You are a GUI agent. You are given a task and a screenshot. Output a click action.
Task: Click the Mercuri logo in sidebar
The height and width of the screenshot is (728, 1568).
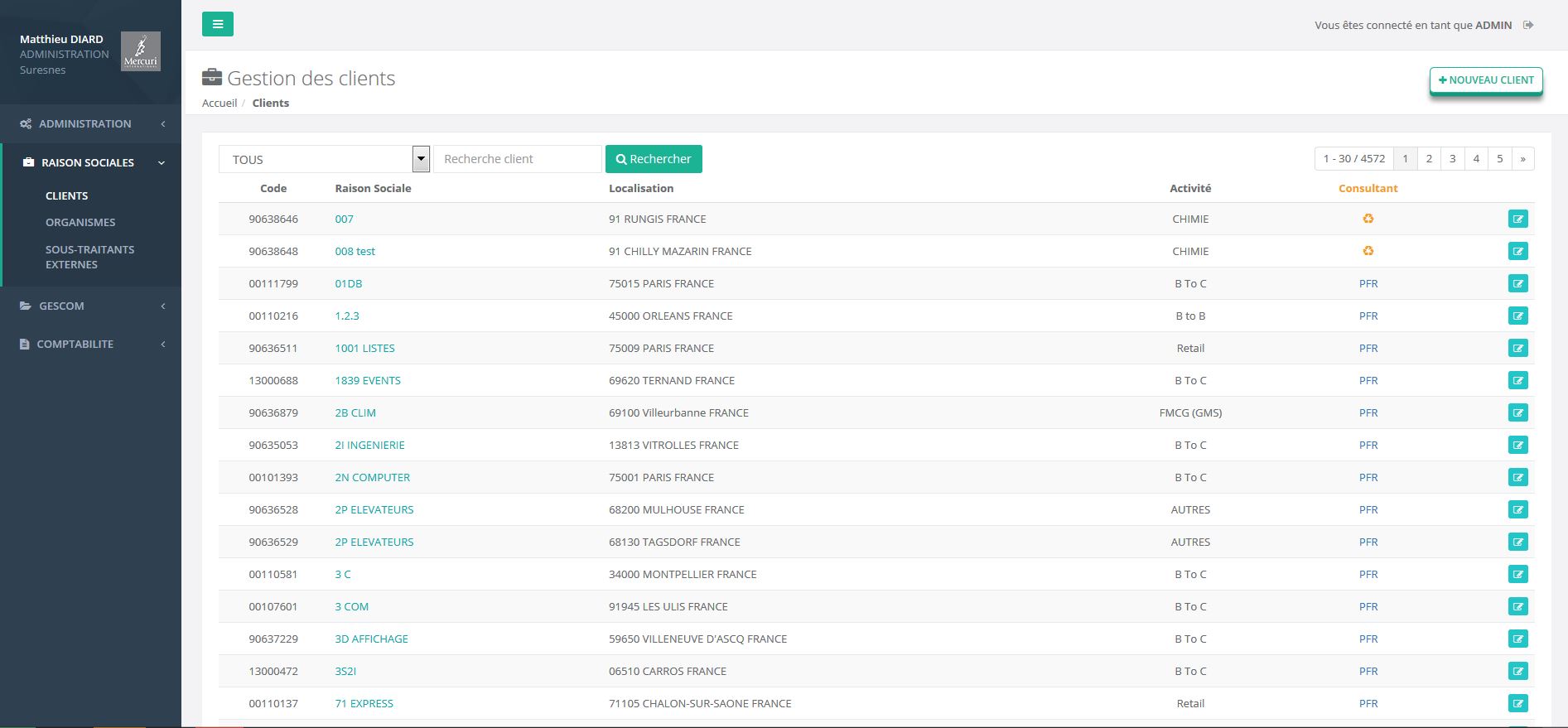140,51
